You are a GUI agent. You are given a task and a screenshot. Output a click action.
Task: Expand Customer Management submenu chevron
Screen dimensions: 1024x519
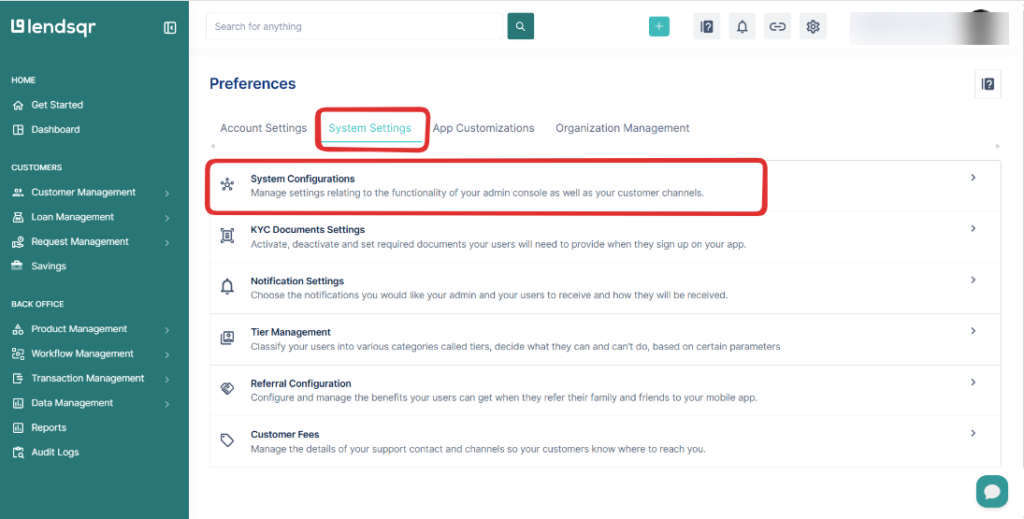167,193
